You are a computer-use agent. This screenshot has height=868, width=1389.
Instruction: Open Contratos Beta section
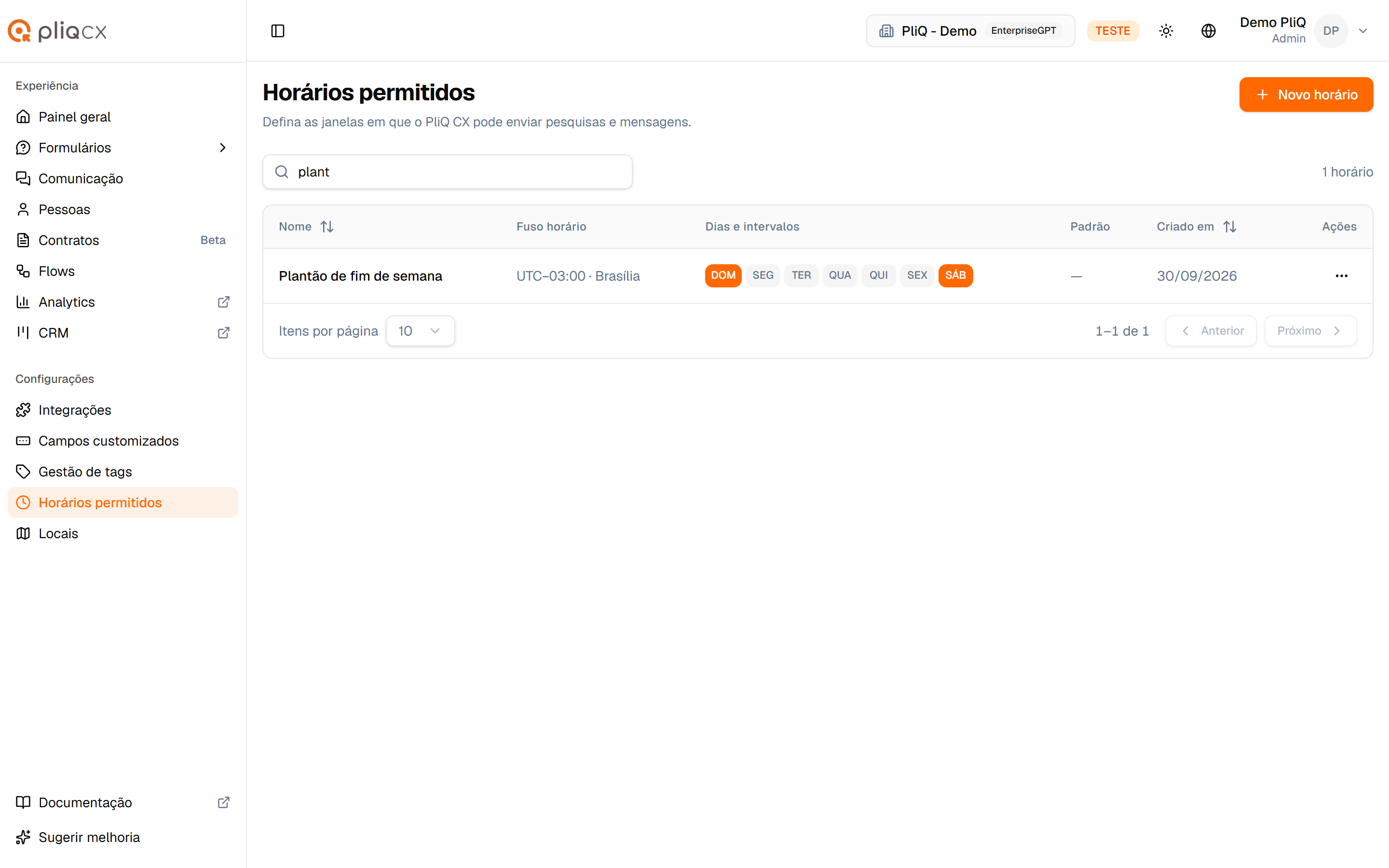coord(123,241)
